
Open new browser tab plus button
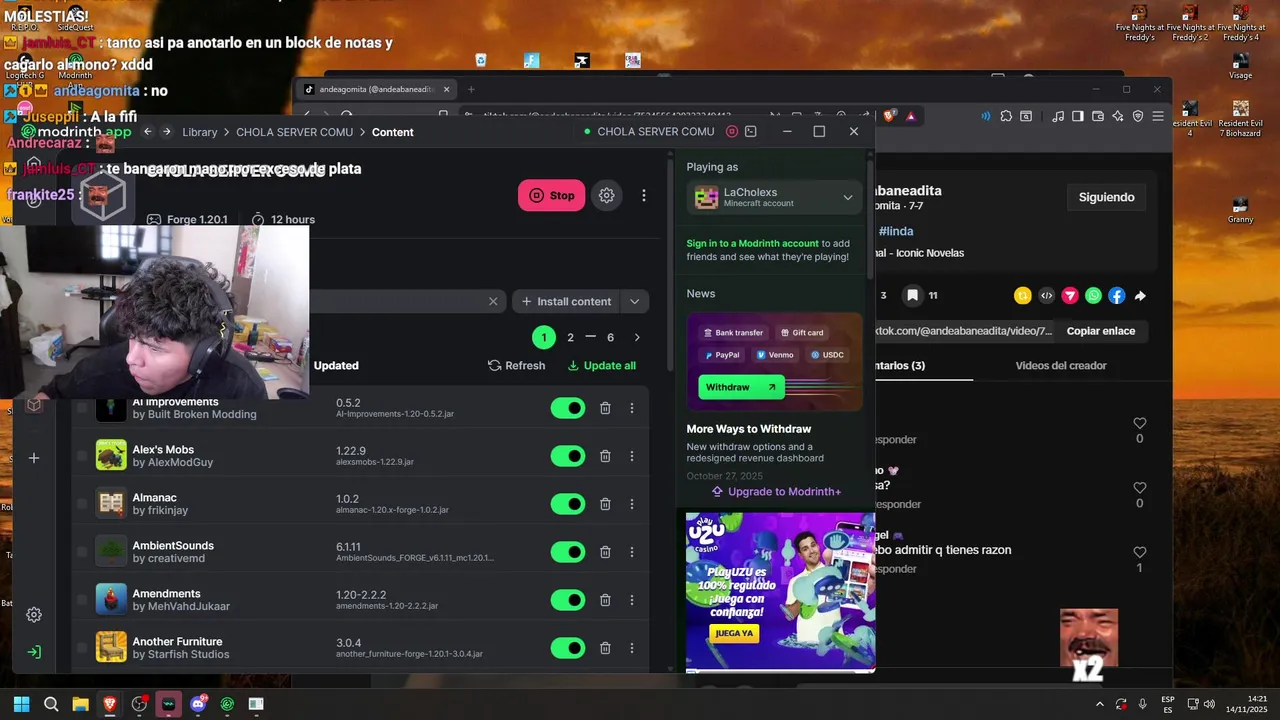click(x=471, y=89)
